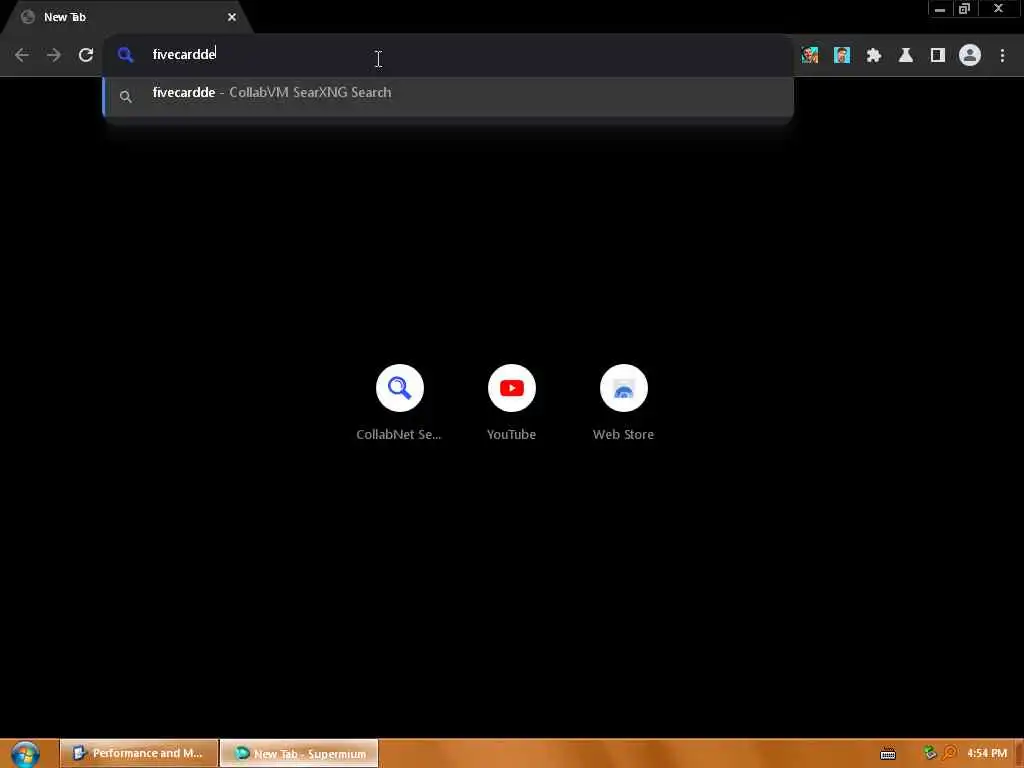Click the blue search icon in address bar
This screenshot has width=1024, height=768.
pos(125,55)
